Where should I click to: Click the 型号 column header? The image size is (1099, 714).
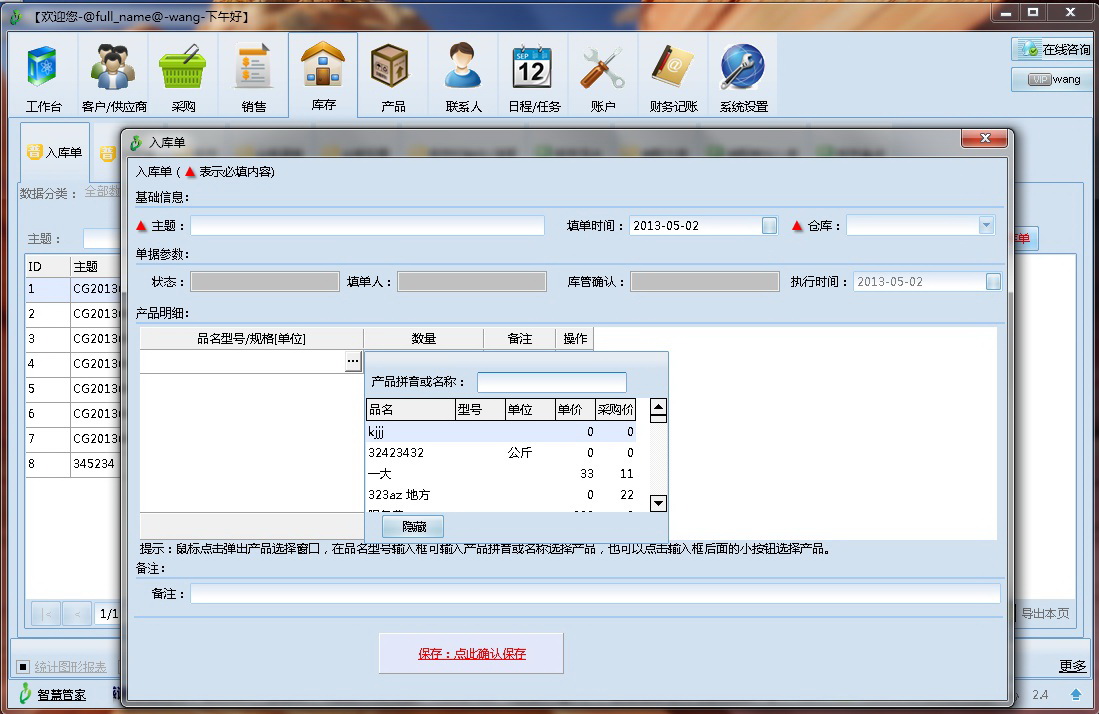click(x=480, y=409)
